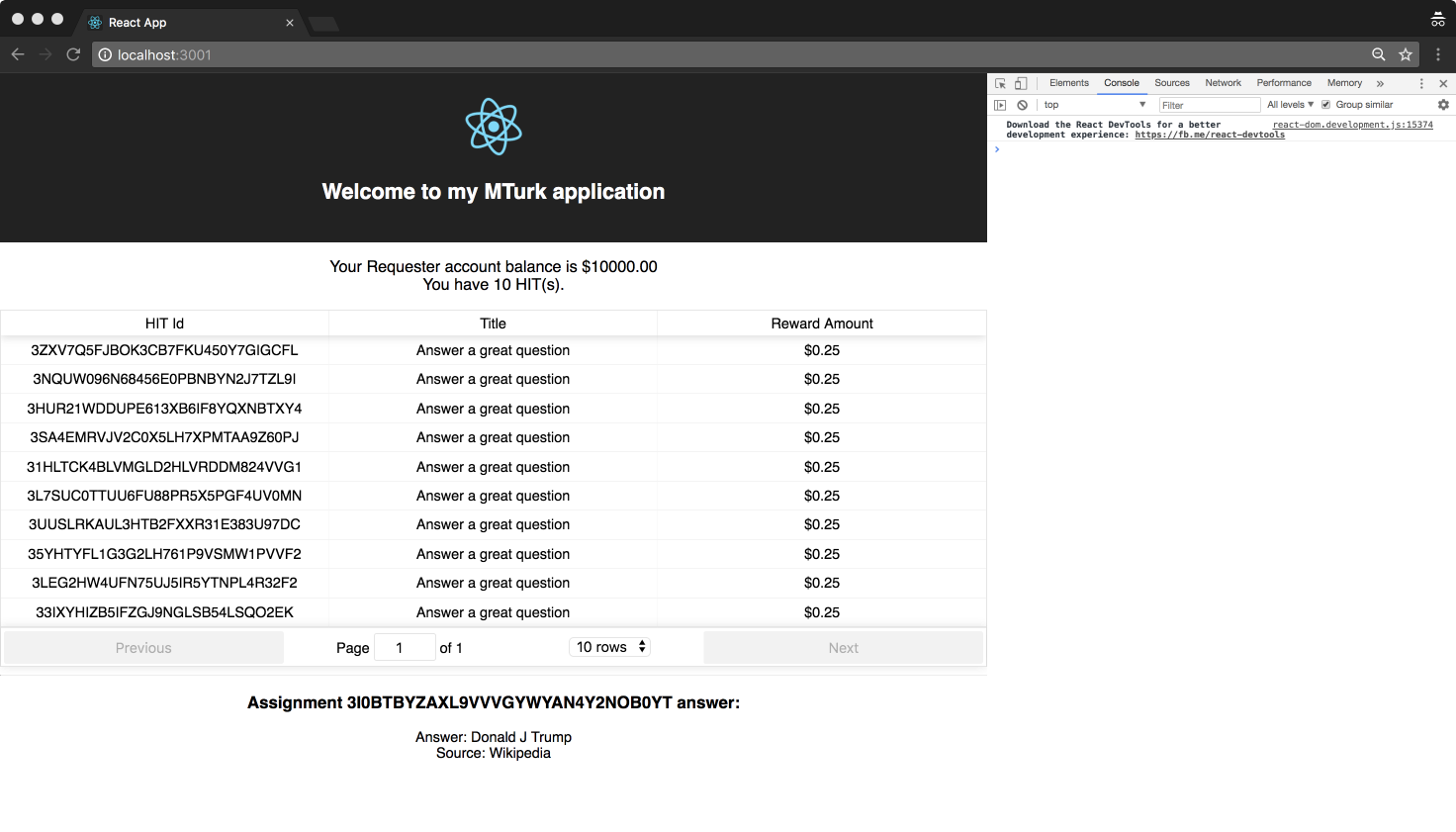Screen dimensions: 1456x832
Task: Click the console prompt chevron
Action: pyautogui.click(x=997, y=149)
